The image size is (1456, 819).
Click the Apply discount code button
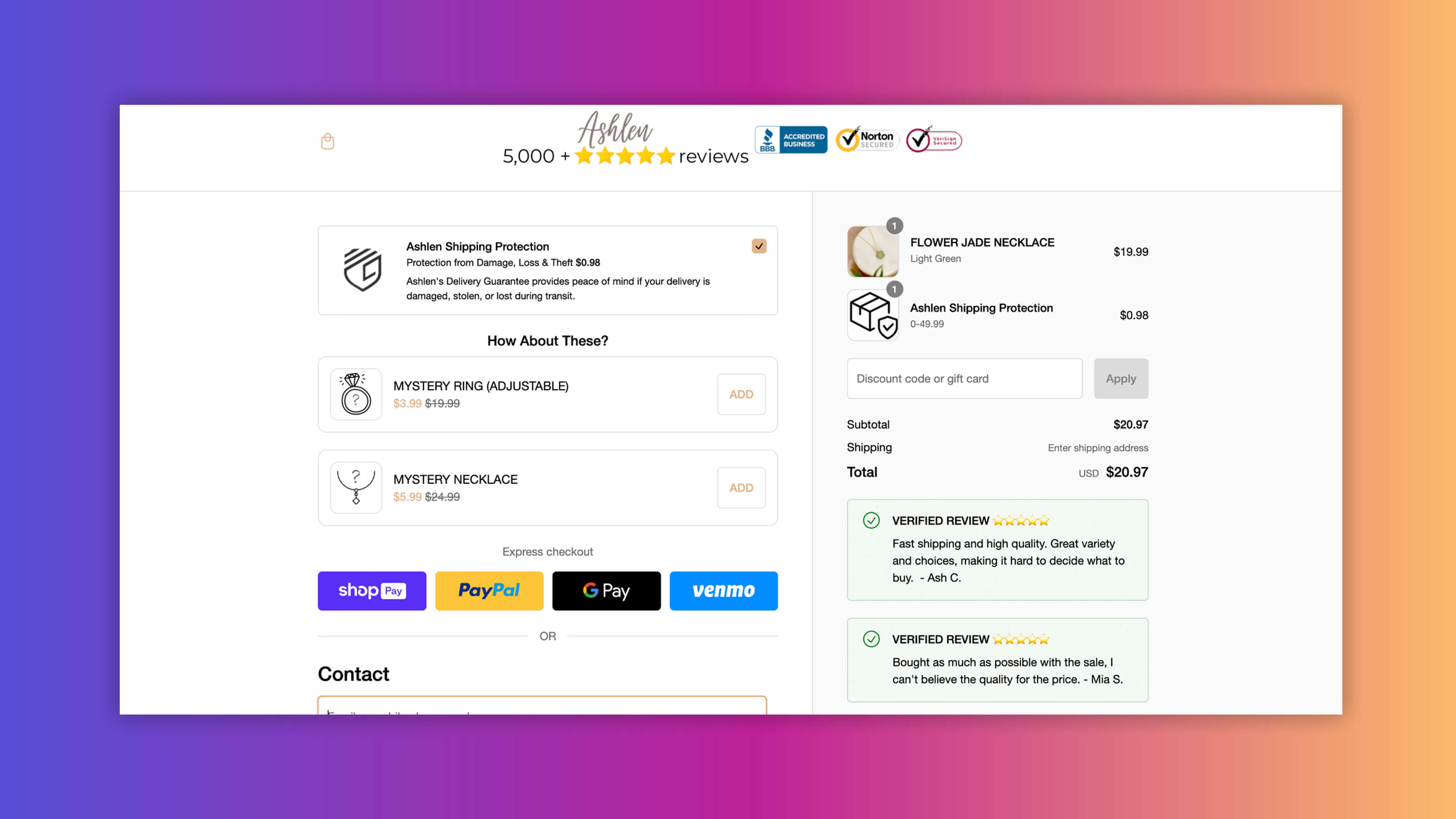[1121, 378]
